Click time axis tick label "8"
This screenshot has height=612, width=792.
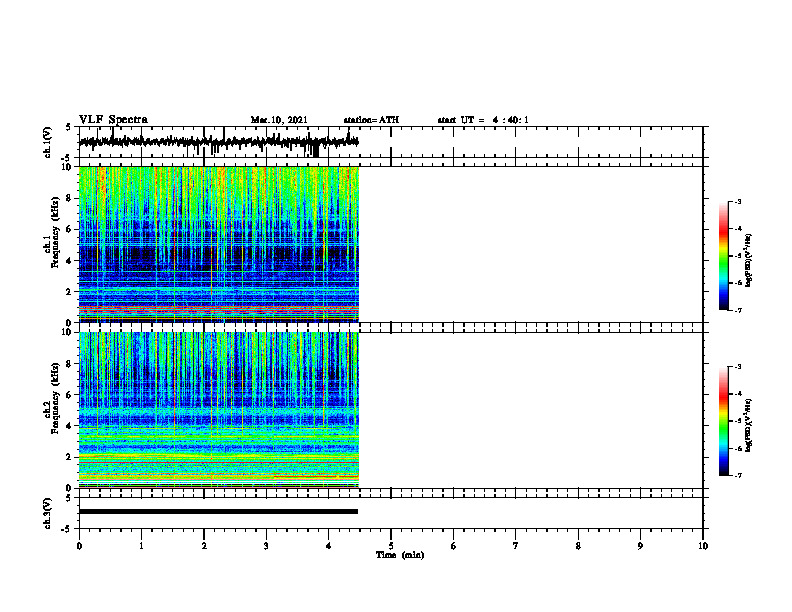pos(578,546)
